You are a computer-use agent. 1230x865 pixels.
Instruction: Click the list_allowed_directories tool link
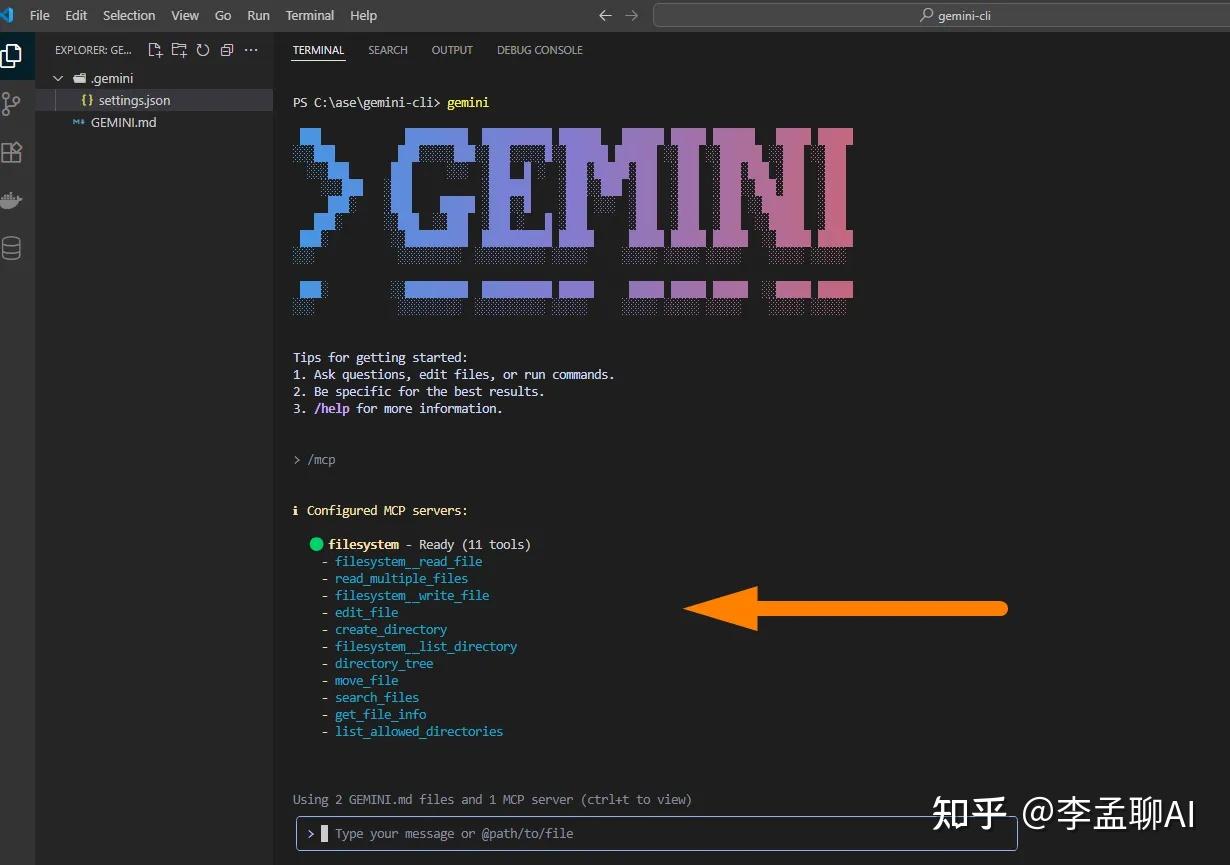pos(419,731)
